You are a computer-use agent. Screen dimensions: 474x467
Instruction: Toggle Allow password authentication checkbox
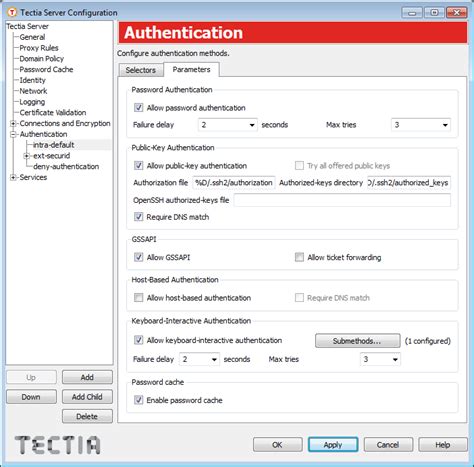point(138,108)
